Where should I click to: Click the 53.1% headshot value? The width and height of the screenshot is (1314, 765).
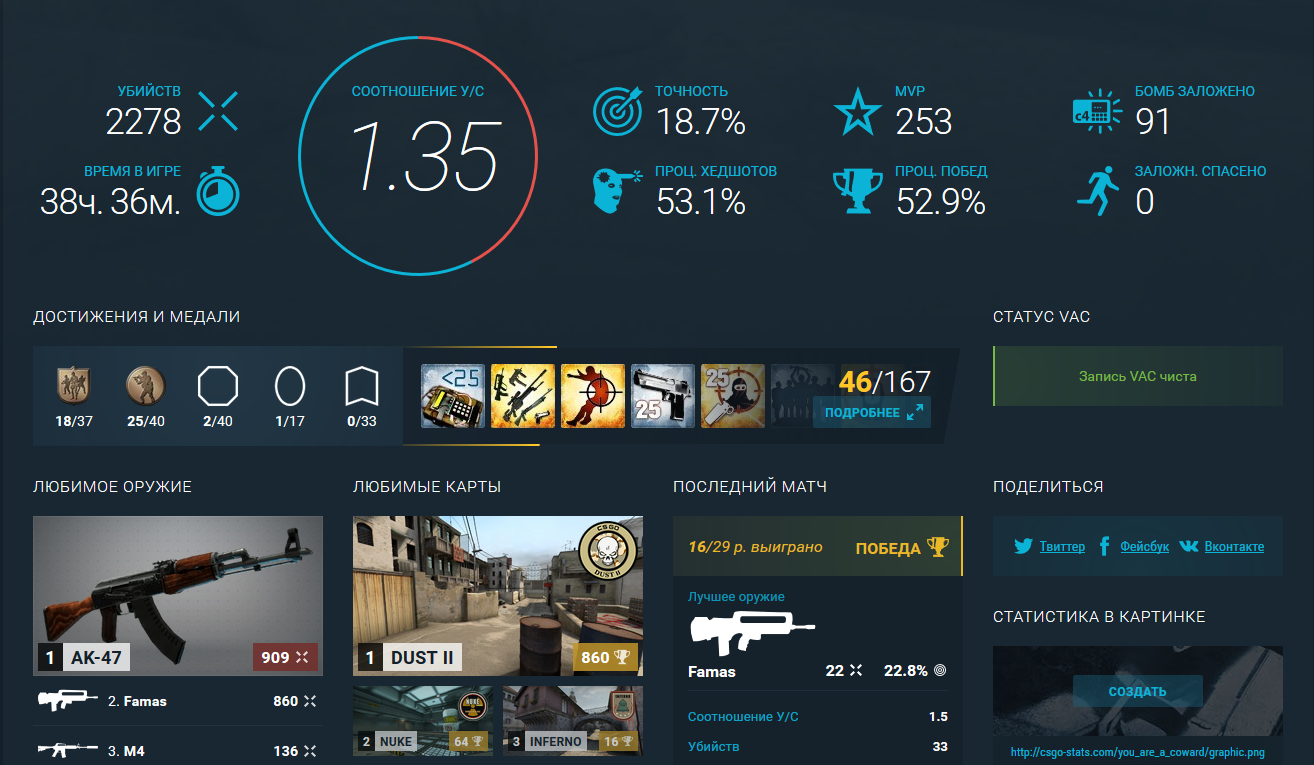(701, 203)
